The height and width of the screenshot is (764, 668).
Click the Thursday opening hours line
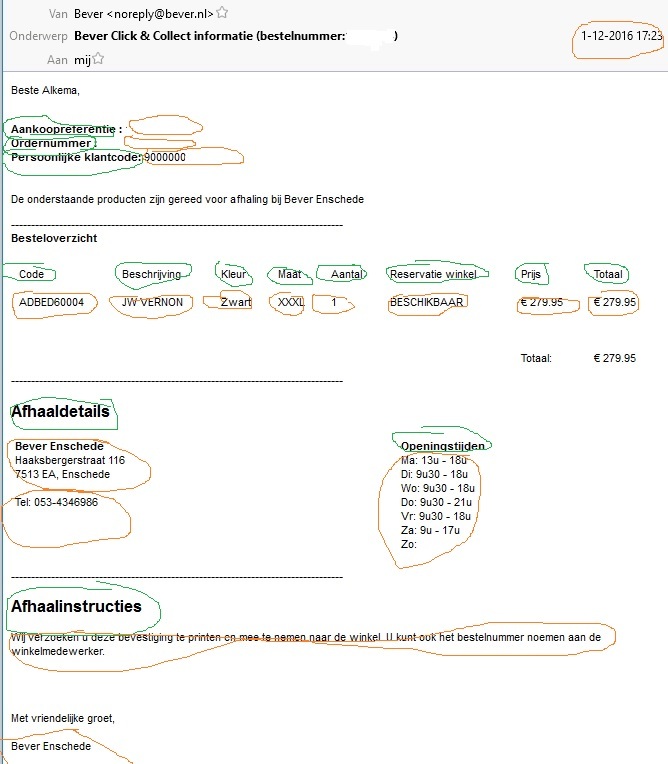[x=437, y=502]
